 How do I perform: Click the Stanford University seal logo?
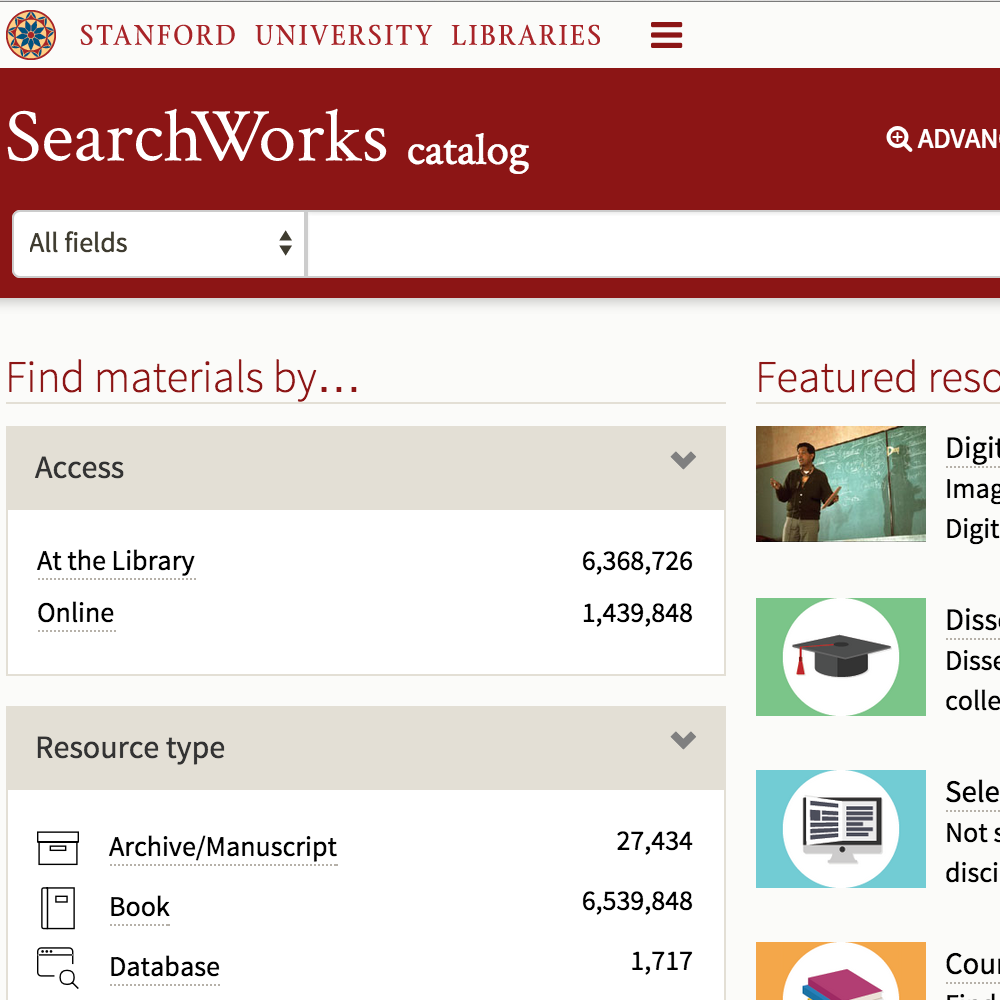31,35
